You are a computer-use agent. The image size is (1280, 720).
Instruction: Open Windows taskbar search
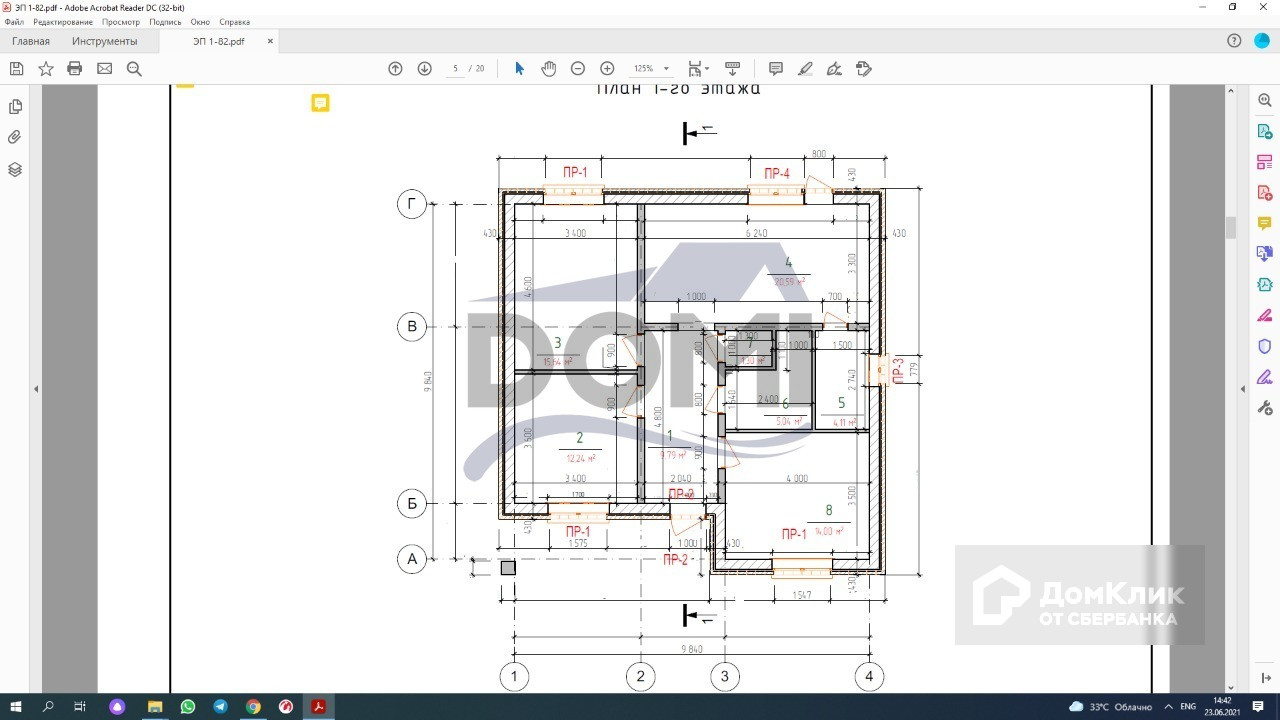[48, 707]
